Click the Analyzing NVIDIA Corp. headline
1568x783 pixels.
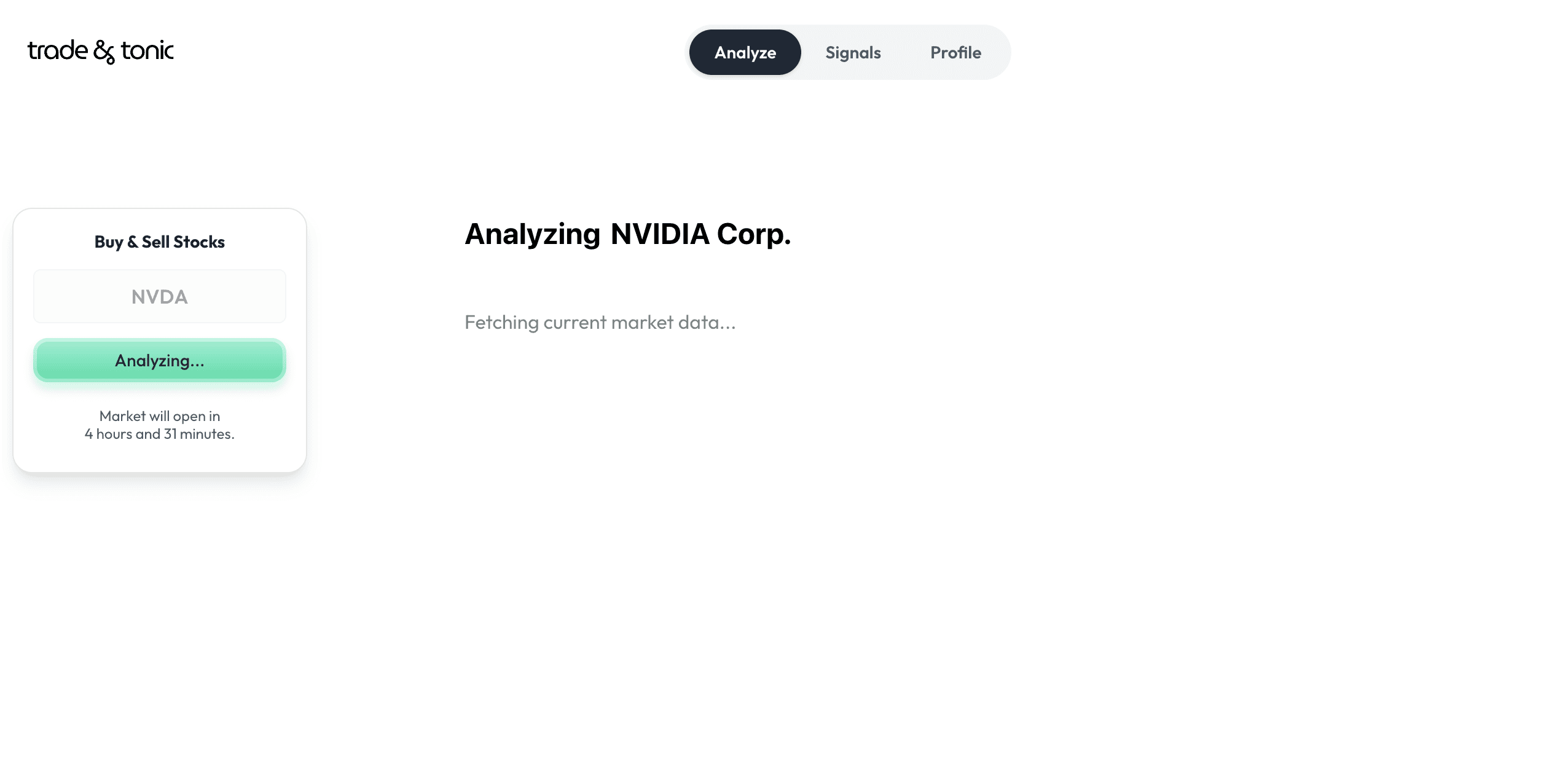pyautogui.click(x=627, y=233)
